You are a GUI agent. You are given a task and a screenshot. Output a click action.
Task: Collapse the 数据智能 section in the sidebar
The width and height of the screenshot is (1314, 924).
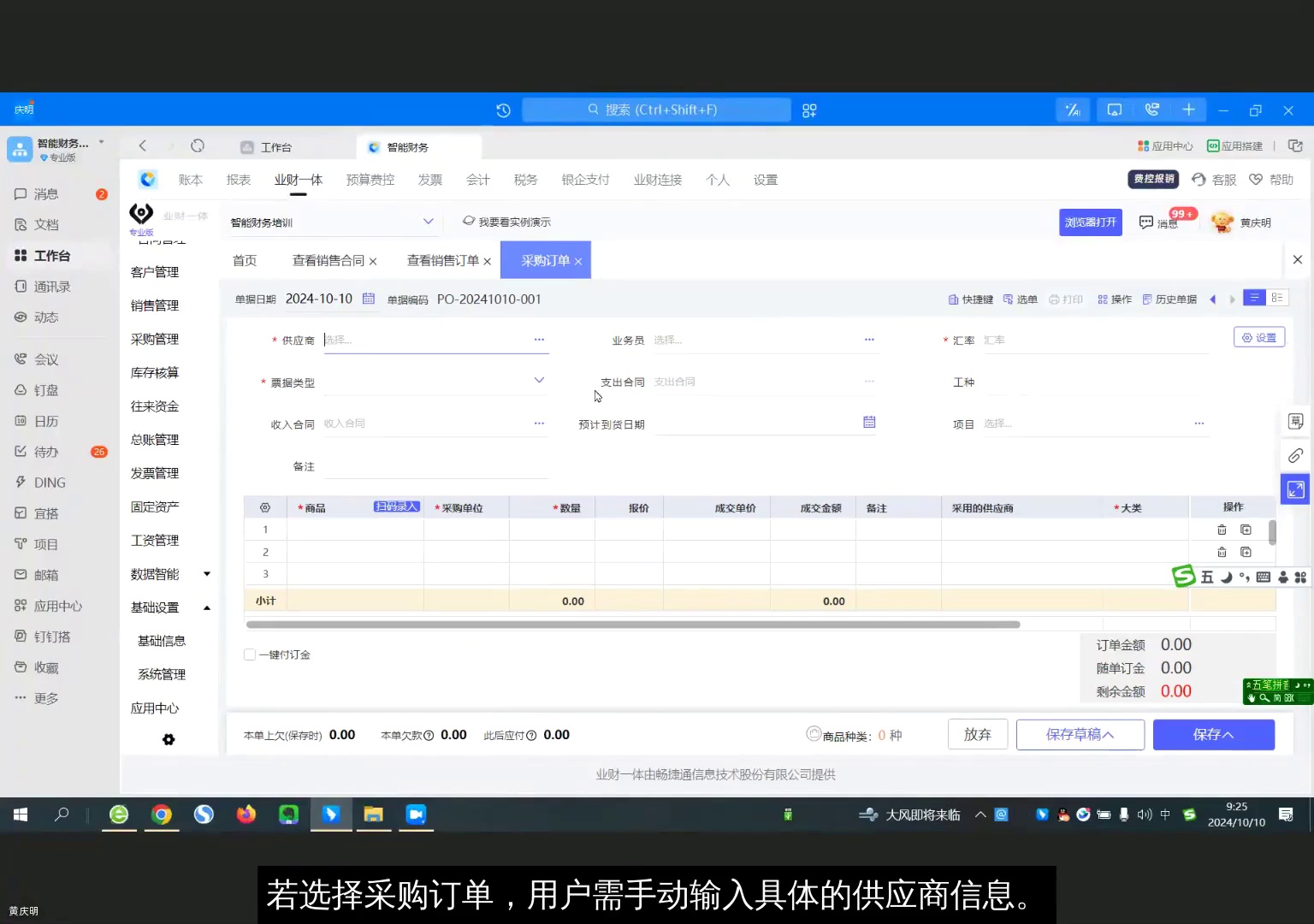[206, 574]
